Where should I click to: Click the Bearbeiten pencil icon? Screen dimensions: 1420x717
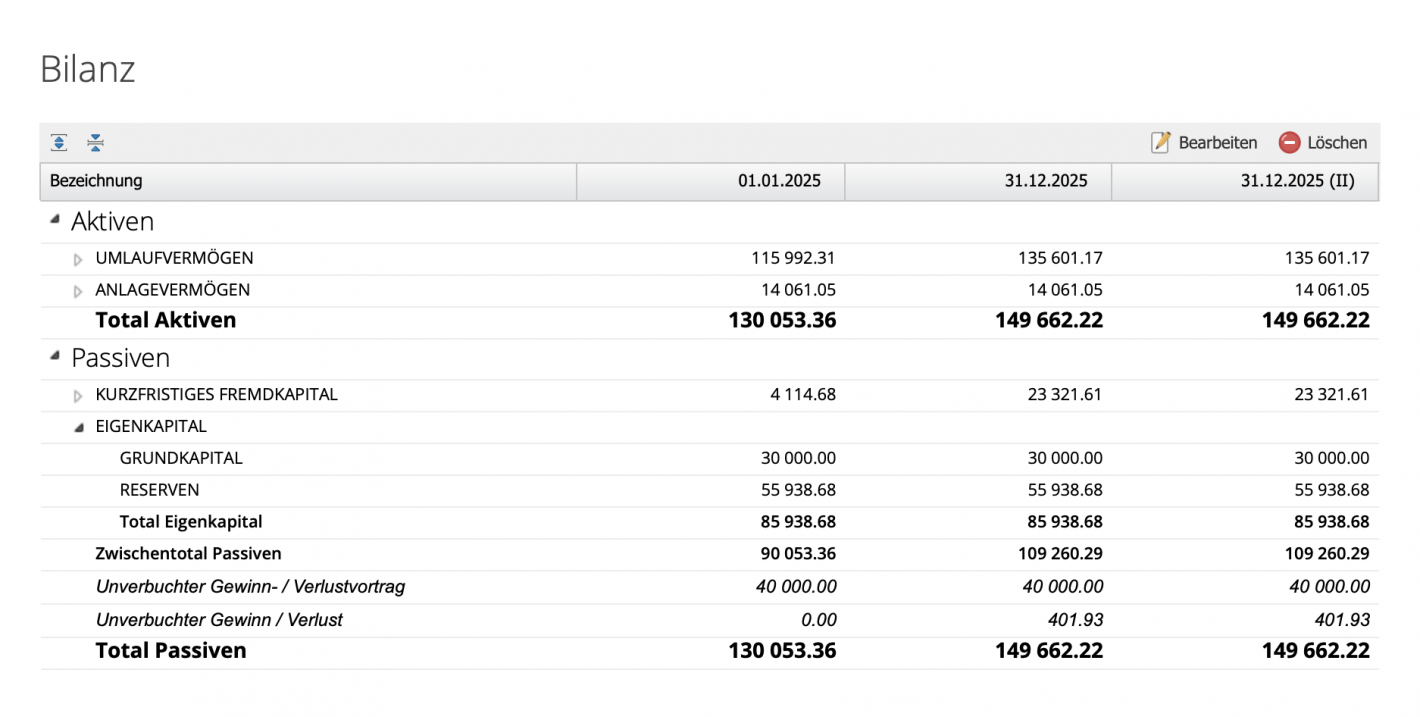(1161, 143)
